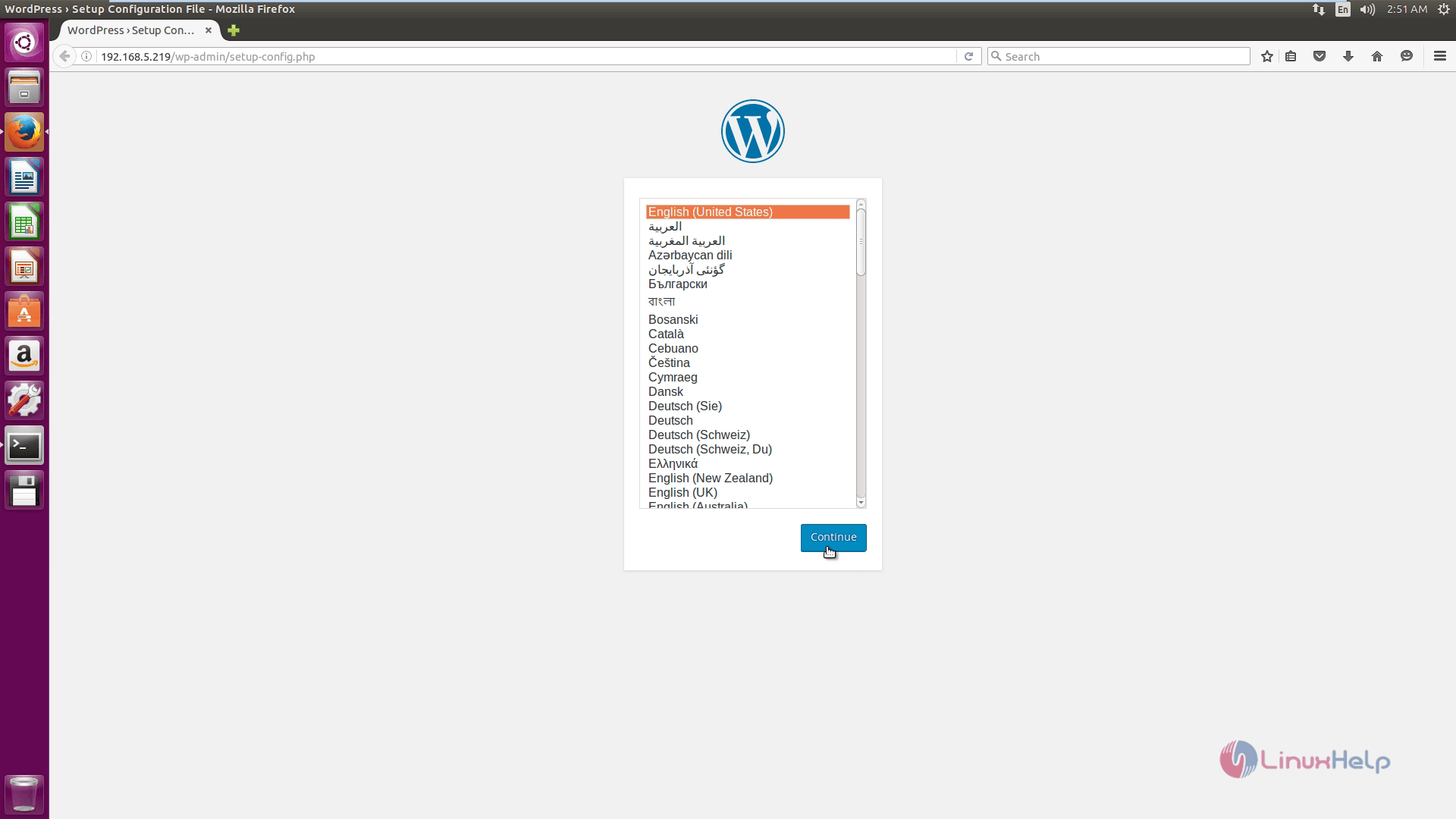The image size is (1456, 819).
Task: Open Amazon launcher icon
Action: (x=24, y=356)
